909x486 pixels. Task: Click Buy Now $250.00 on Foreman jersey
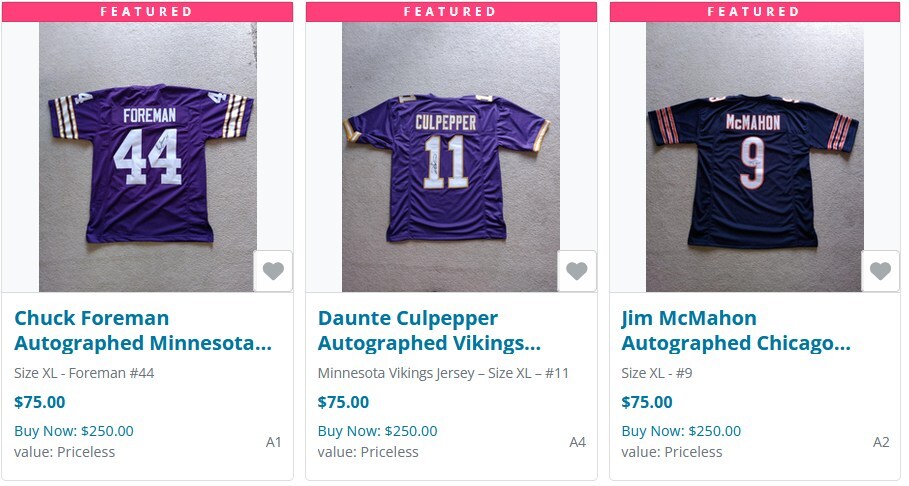tap(74, 431)
